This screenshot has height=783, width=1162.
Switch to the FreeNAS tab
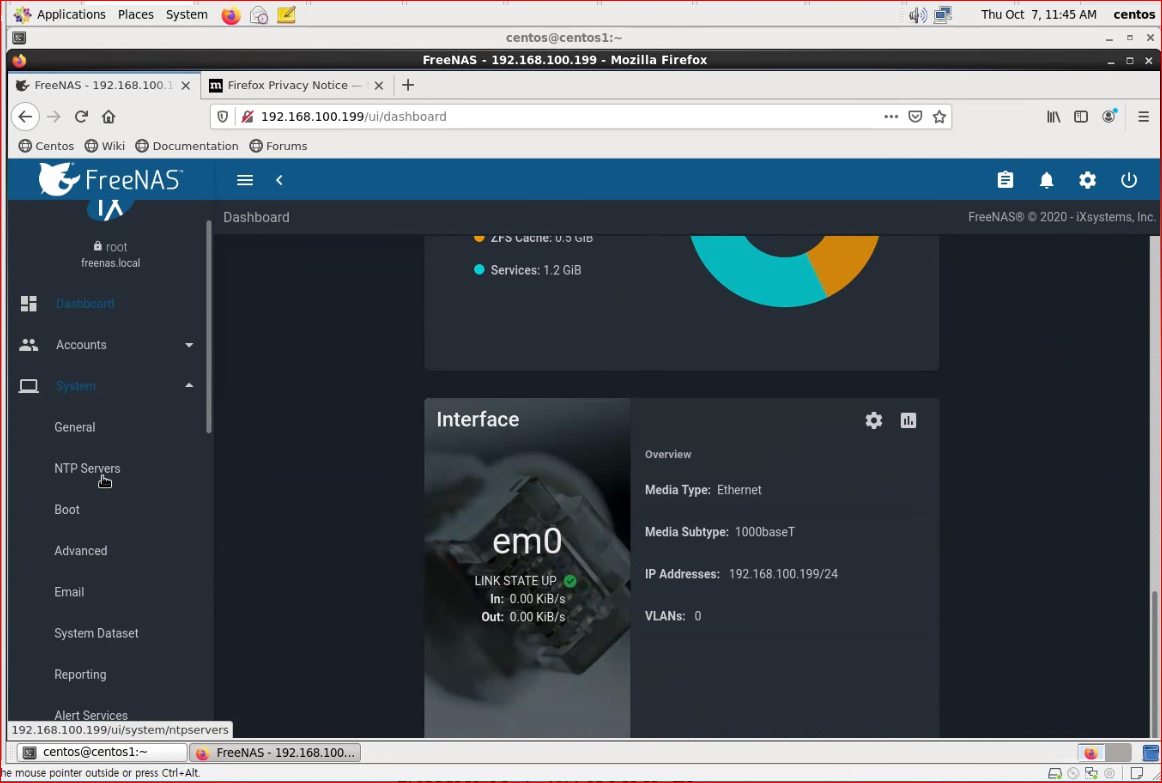coord(104,85)
